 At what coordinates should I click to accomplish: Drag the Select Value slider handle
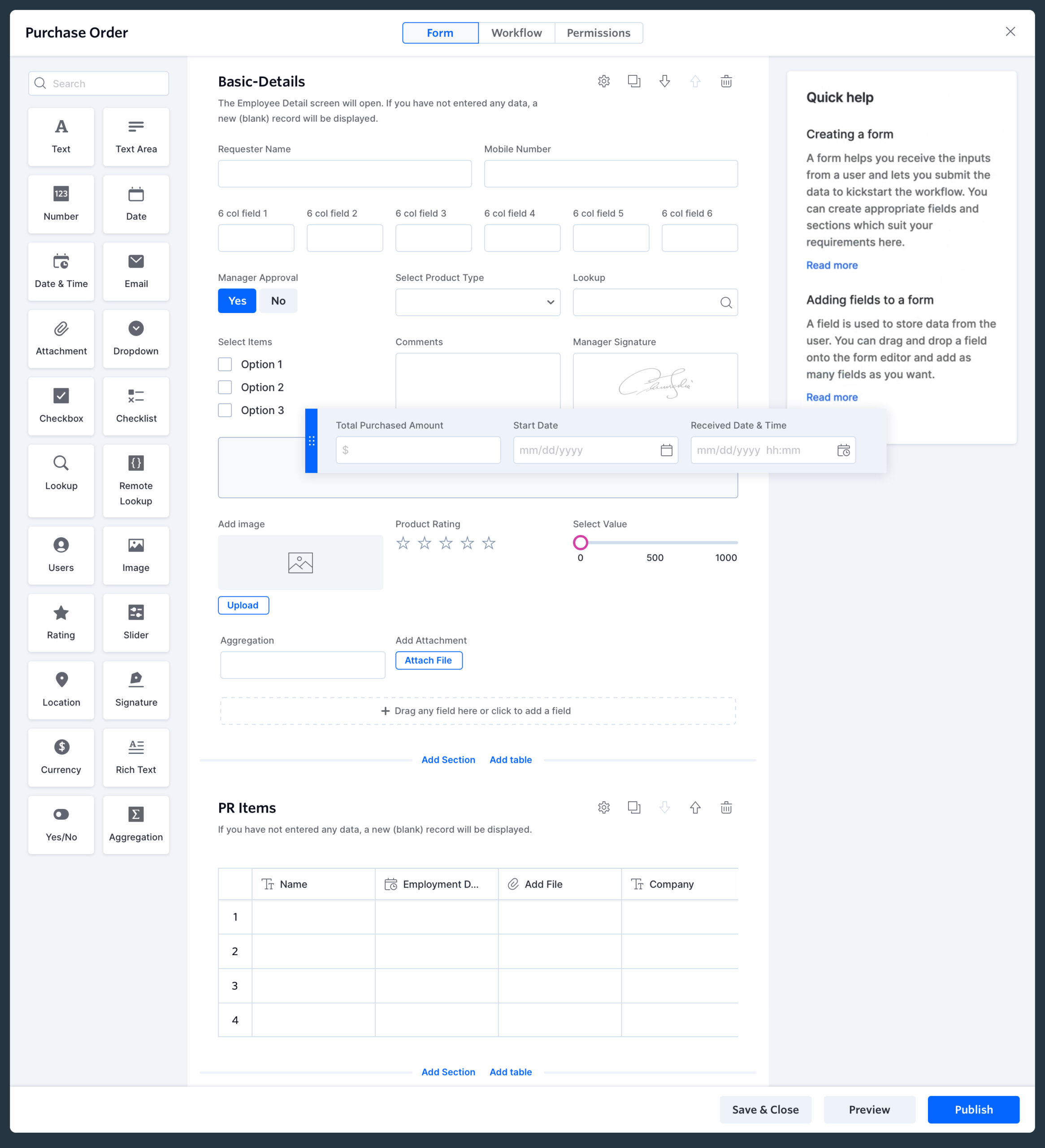pyautogui.click(x=580, y=543)
